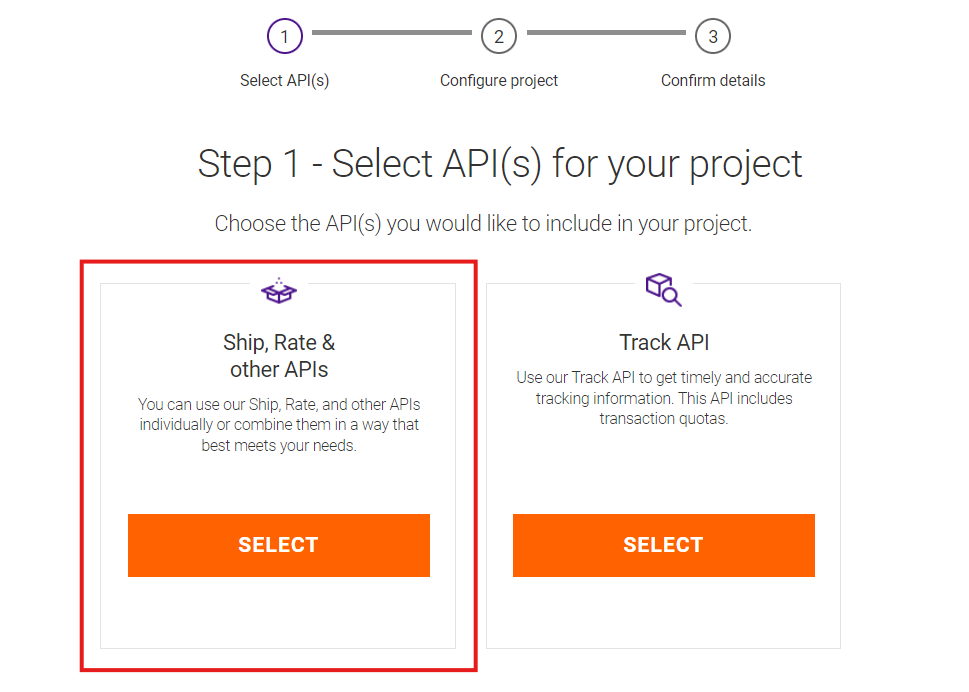Click the step 3 circle indicator

(x=713, y=37)
